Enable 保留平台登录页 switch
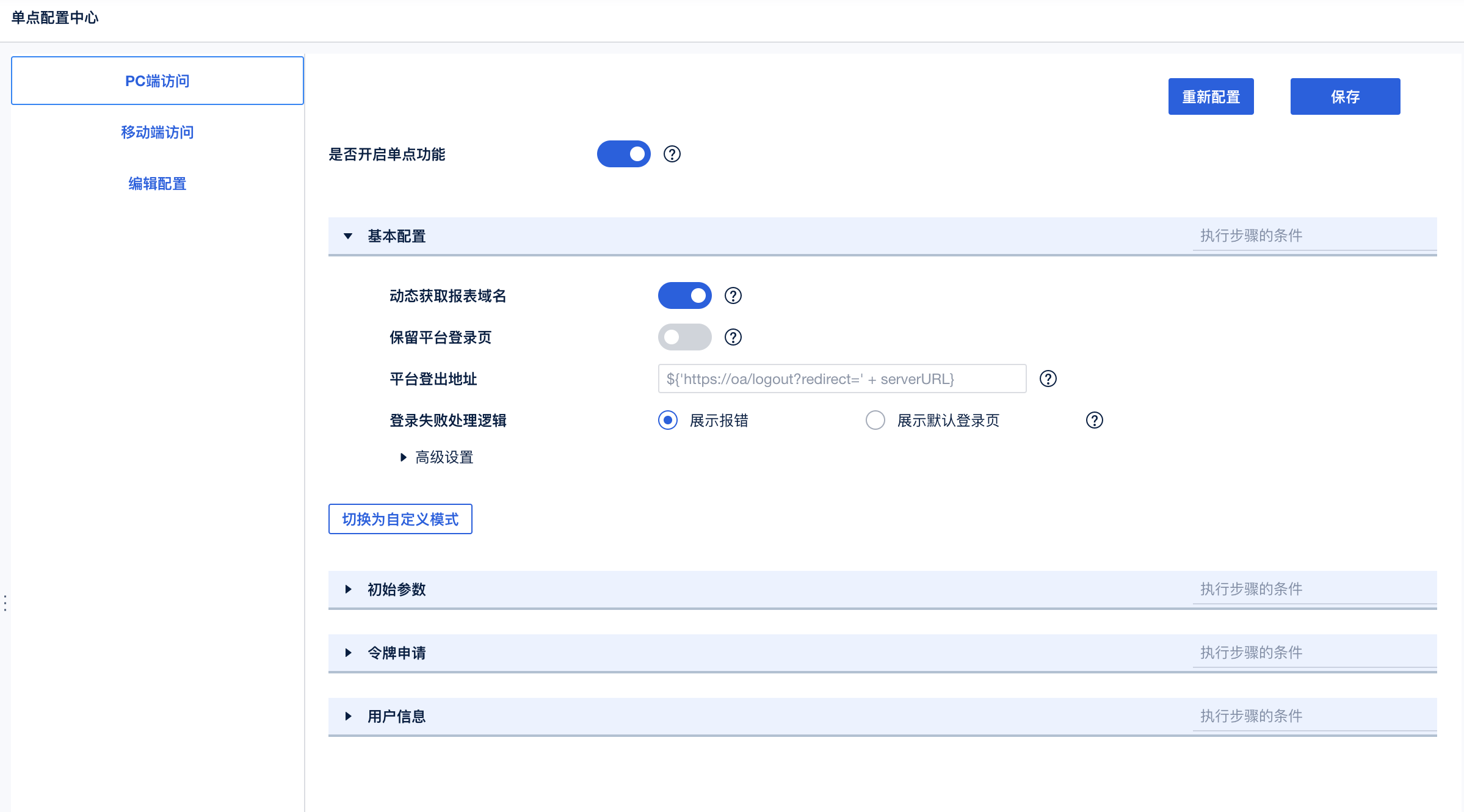Image resolution: width=1464 pixels, height=812 pixels. point(684,337)
